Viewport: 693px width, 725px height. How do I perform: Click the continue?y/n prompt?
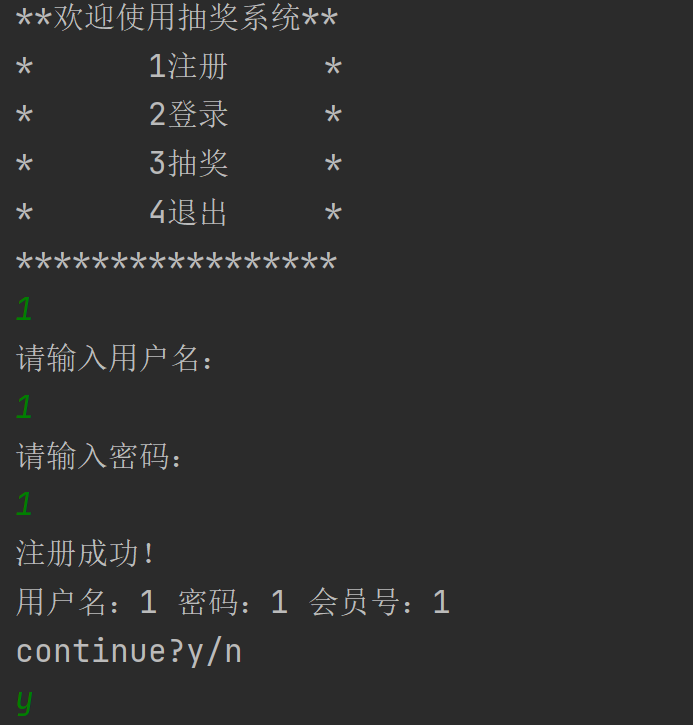click(129, 652)
